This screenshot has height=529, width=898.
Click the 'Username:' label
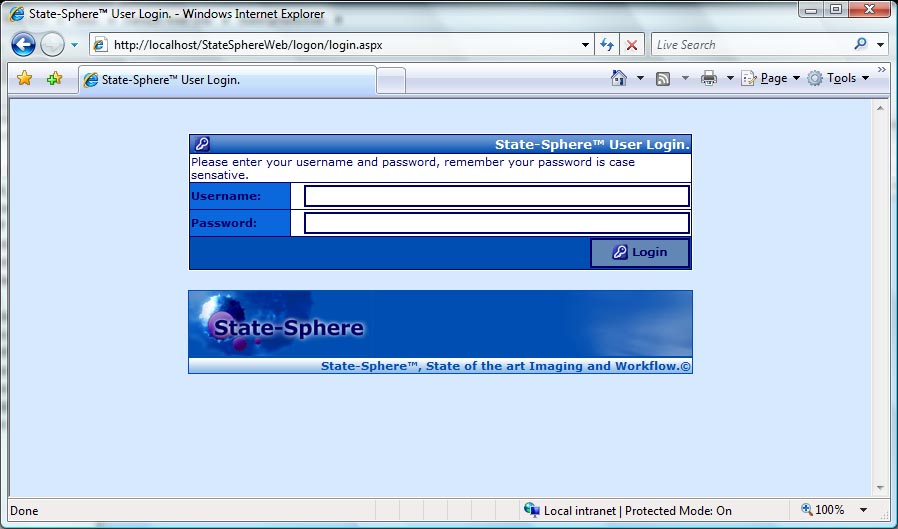click(x=226, y=196)
